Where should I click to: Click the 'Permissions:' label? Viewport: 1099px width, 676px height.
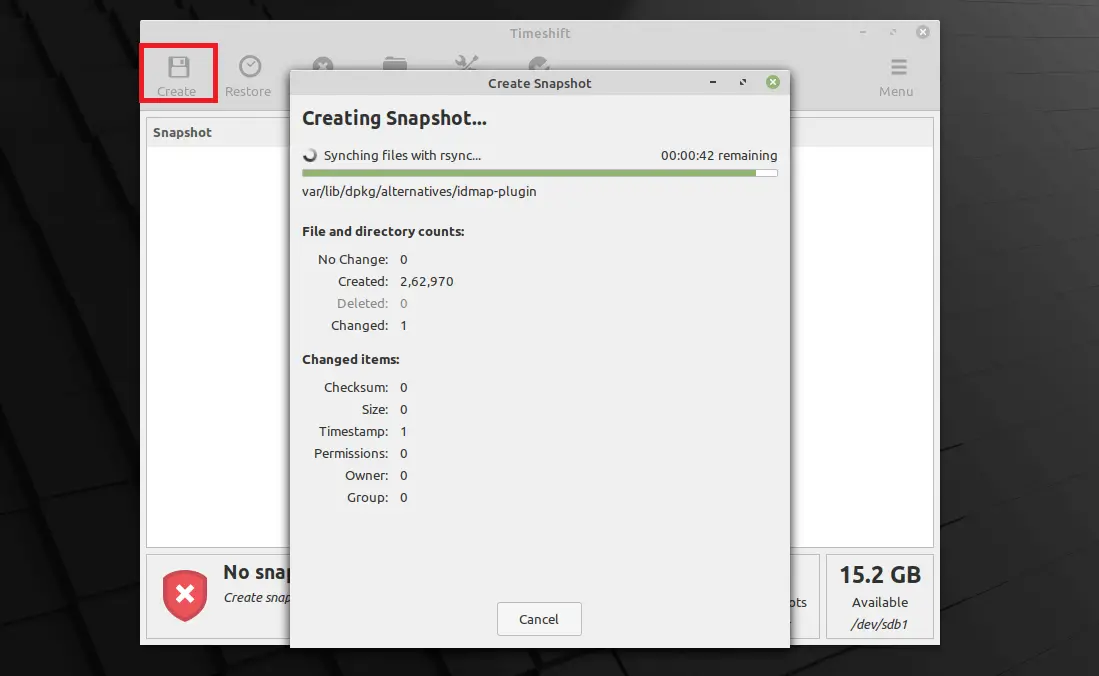click(351, 454)
